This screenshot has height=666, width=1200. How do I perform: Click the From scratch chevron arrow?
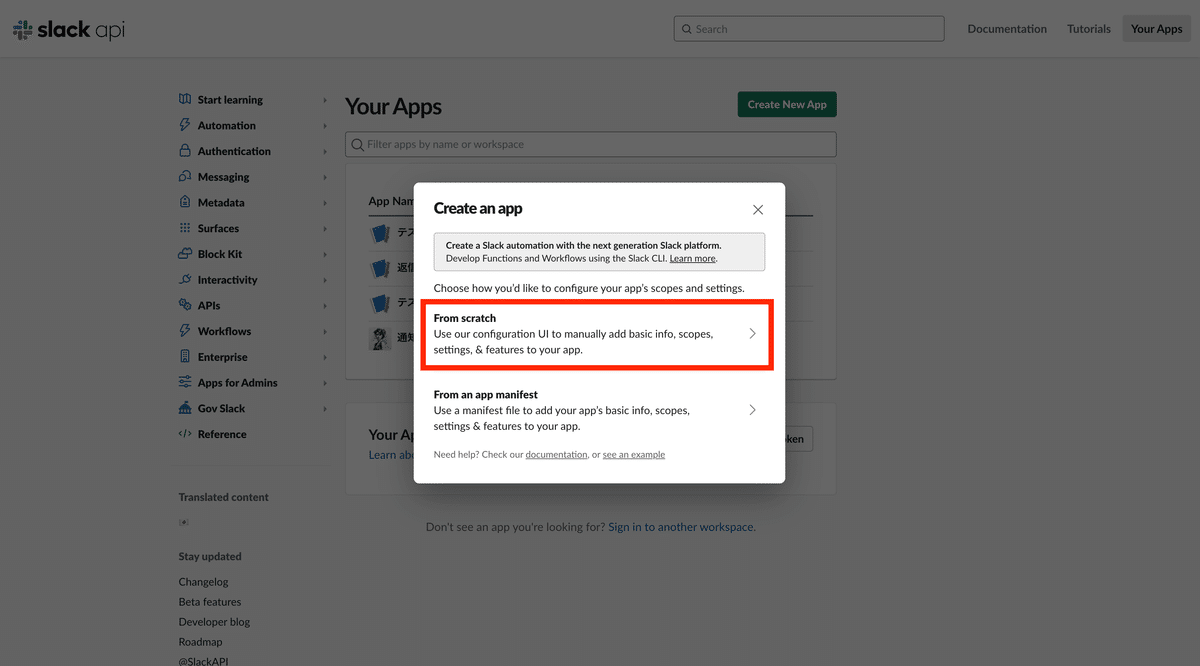point(753,334)
